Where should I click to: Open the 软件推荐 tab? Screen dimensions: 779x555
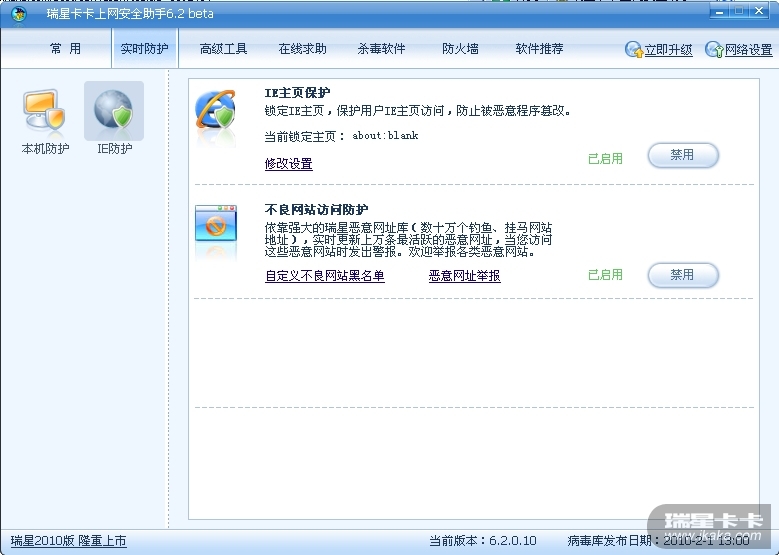coord(539,49)
